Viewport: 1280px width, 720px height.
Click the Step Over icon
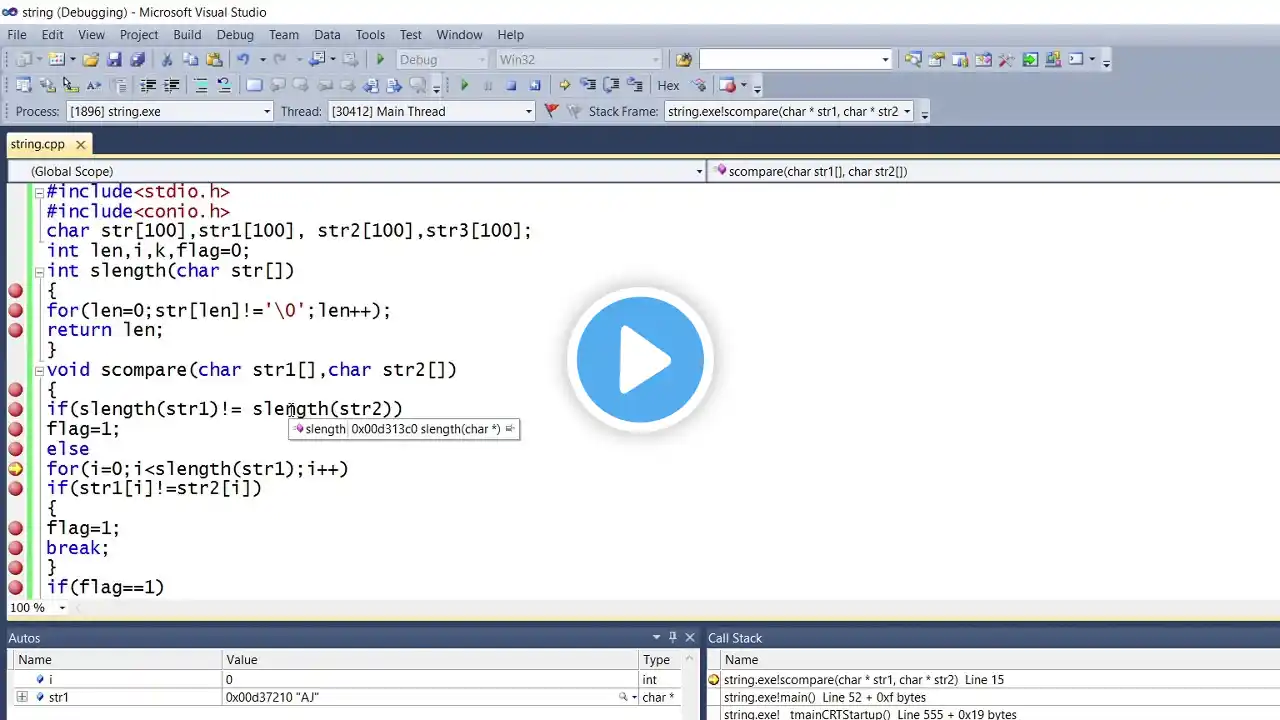[x=611, y=86]
